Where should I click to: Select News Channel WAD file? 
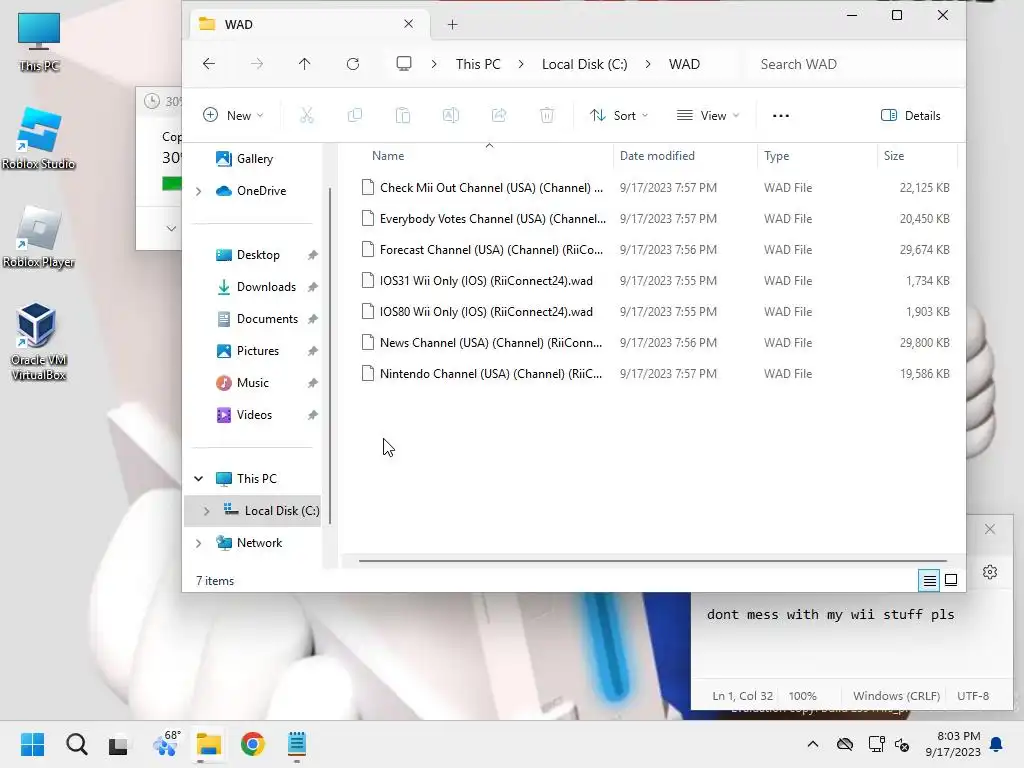coord(656,343)
